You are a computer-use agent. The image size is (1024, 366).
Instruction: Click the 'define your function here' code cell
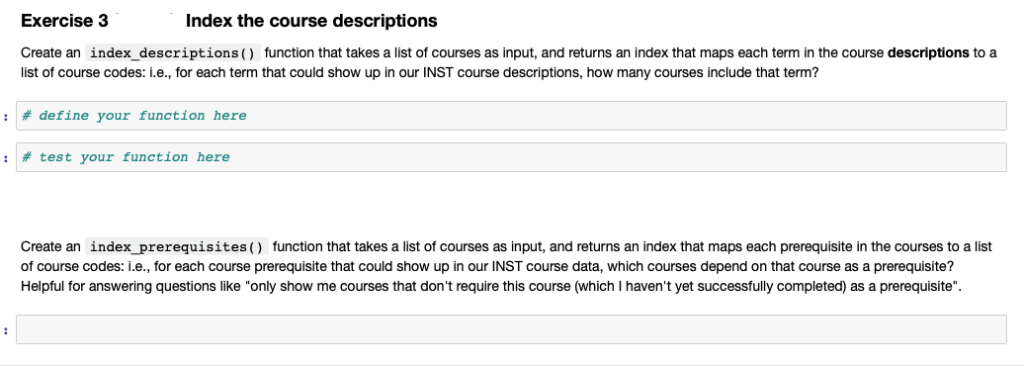(511, 116)
